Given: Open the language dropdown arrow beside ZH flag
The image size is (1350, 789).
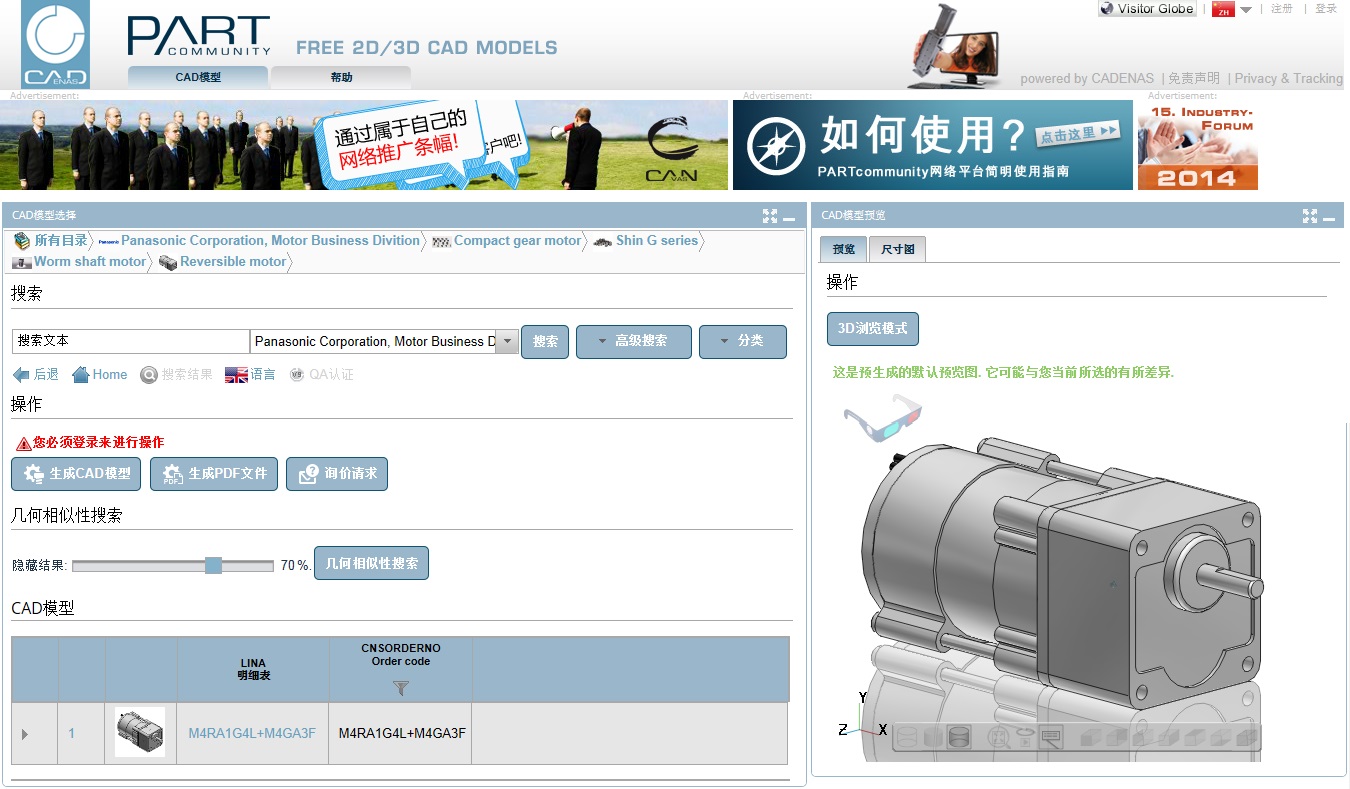Looking at the screenshot, I should (x=1246, y=10).
